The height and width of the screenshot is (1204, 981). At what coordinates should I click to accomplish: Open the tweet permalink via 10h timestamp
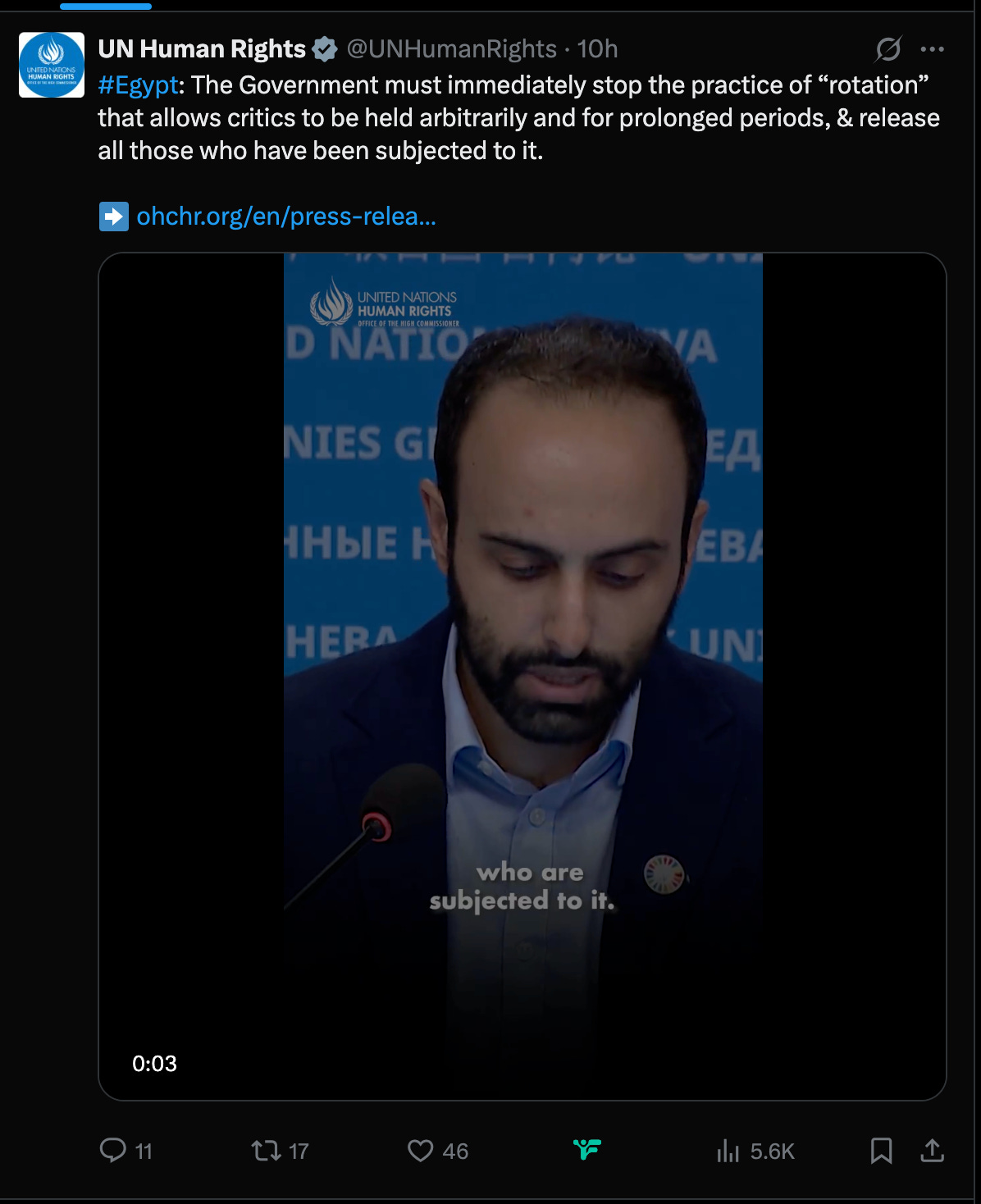[x=597, y=49]
